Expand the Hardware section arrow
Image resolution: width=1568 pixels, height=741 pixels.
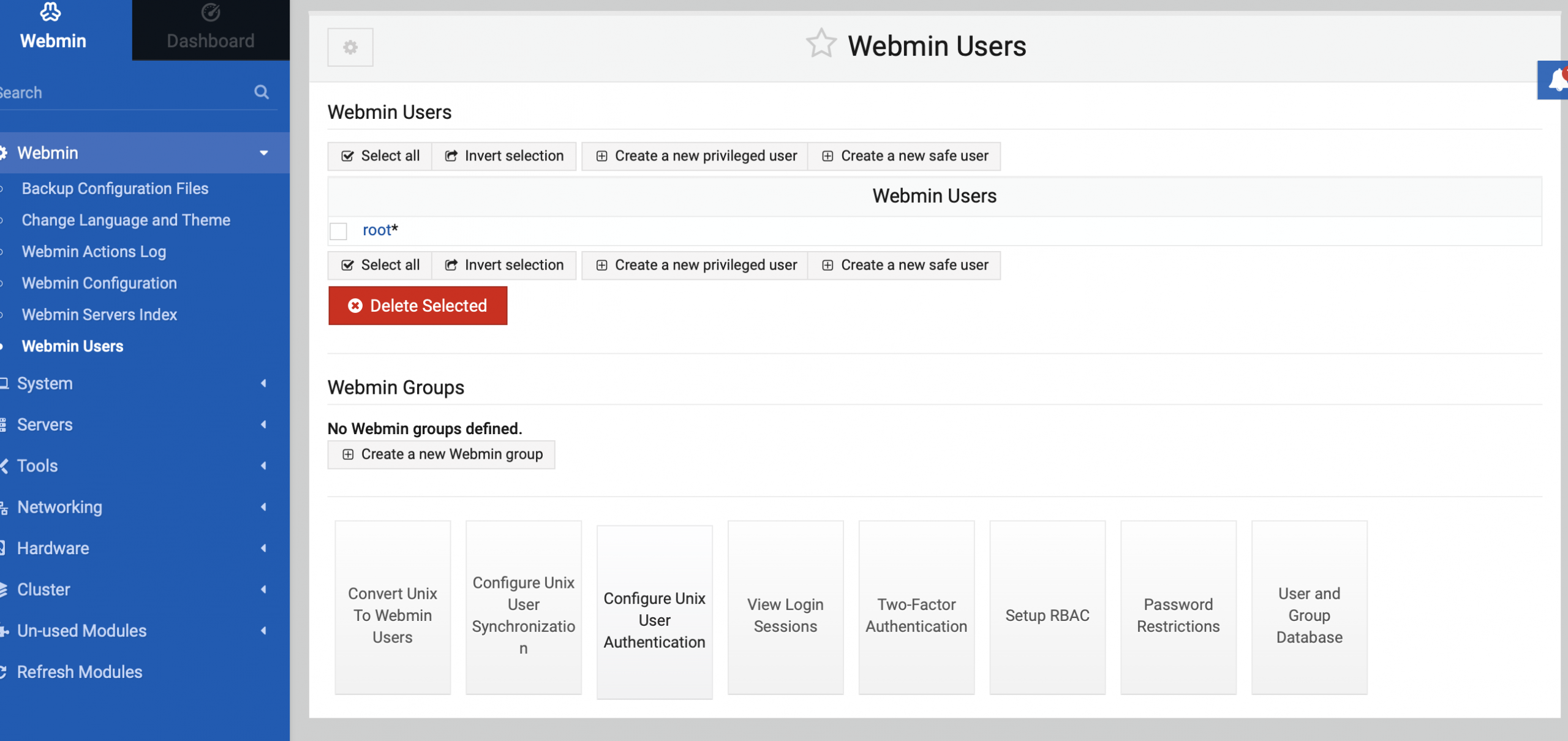(x=264, y=548)
